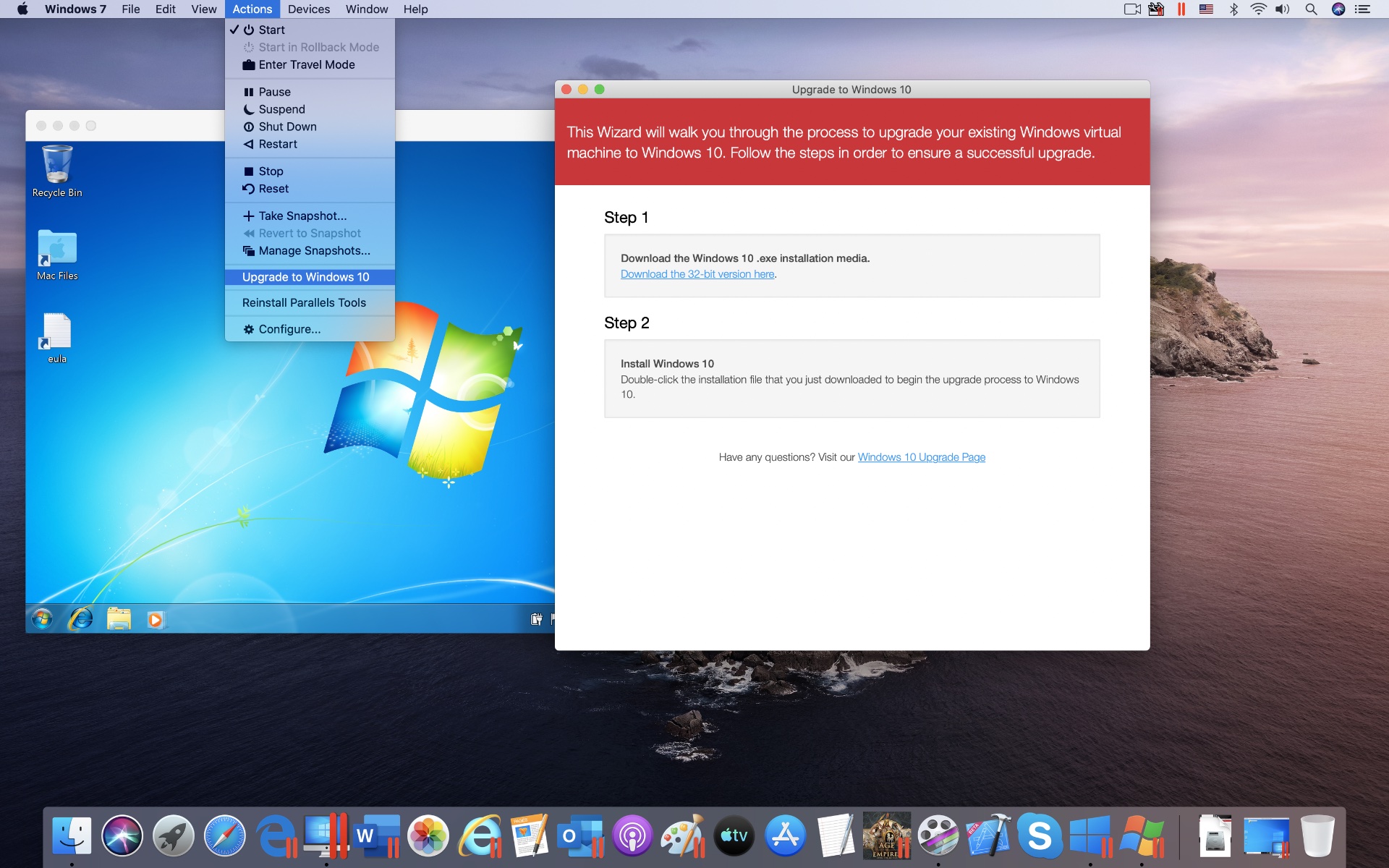Open the Devices menu
1389x868 pixels.
point(309,9)
